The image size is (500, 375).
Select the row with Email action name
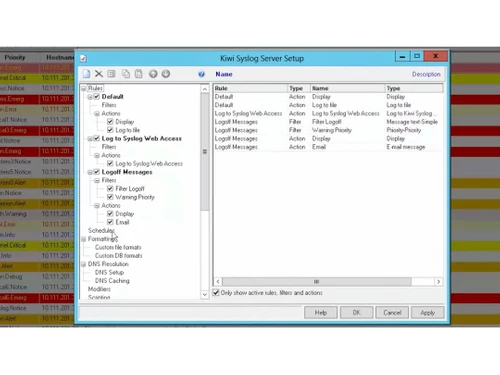coord(328,147)
